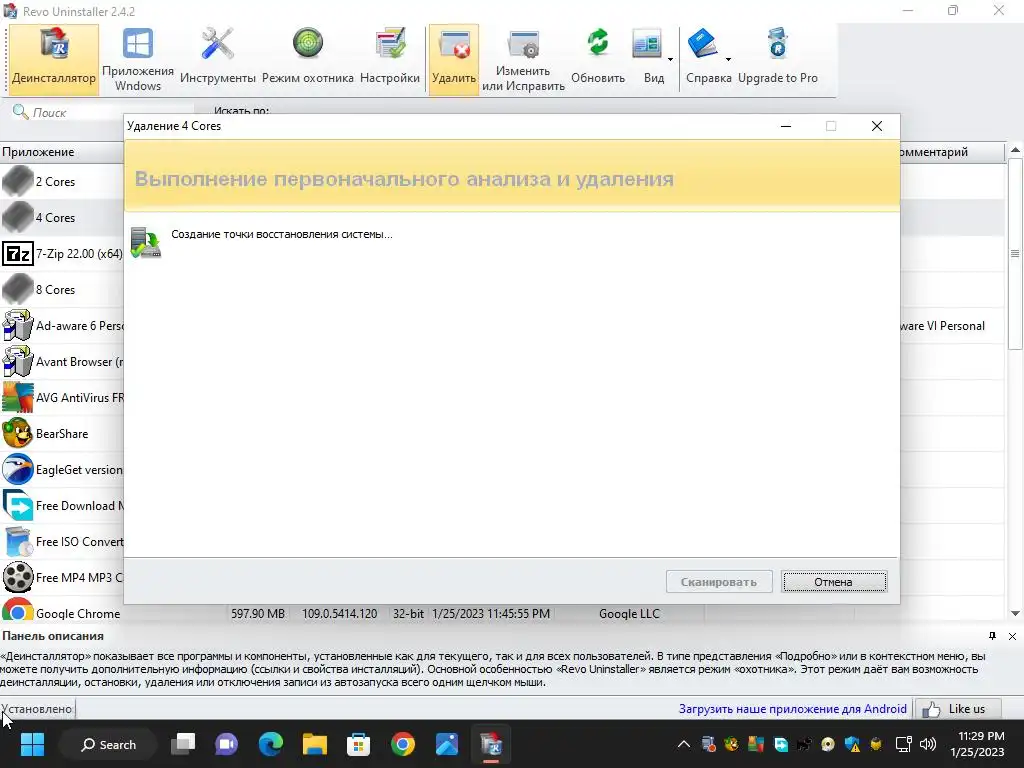Open Chrome from the taskbar
Image resolution: width=1024 pixels, height=768 pixels.
(x=402, y=744)
